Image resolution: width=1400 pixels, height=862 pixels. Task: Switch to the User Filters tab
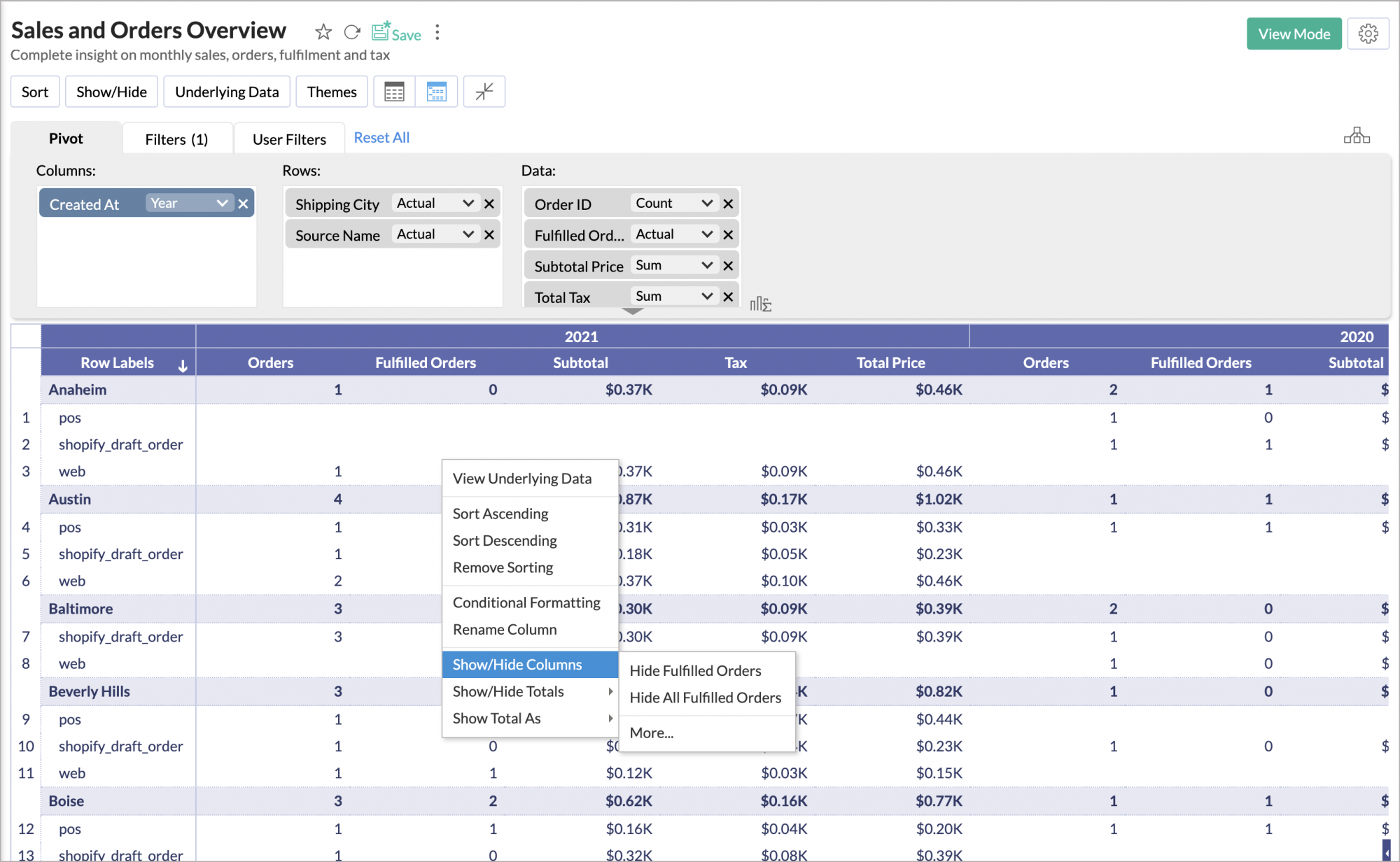coord(289,139)
